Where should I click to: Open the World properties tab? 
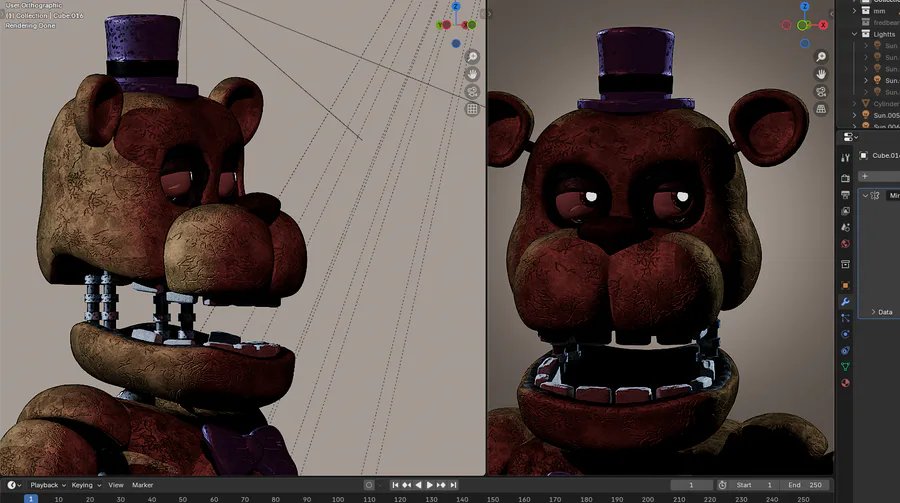click(845, 243)
